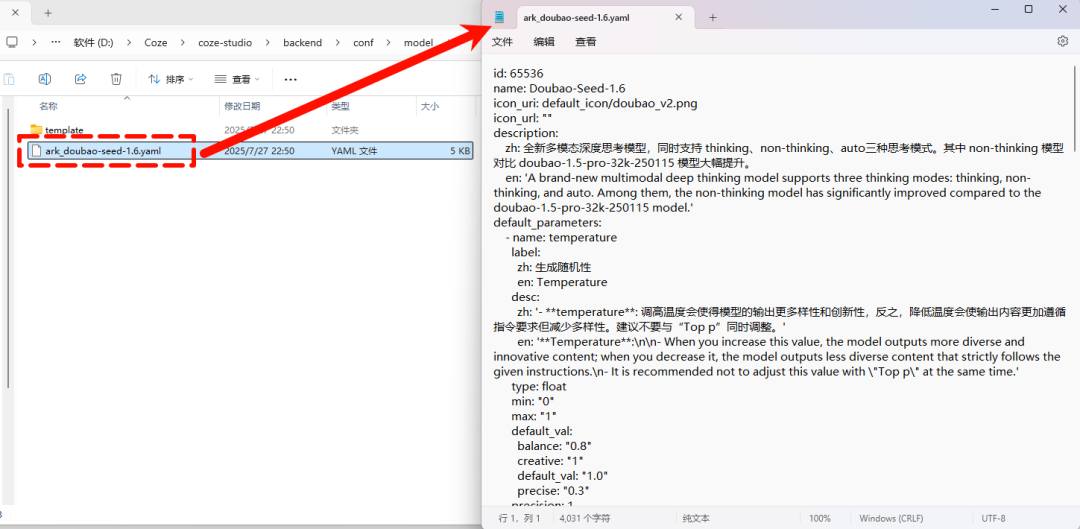This screenshot has width=1080, height=529.
Task: Sort by 修改日期 column header
Action: [242, 106]
